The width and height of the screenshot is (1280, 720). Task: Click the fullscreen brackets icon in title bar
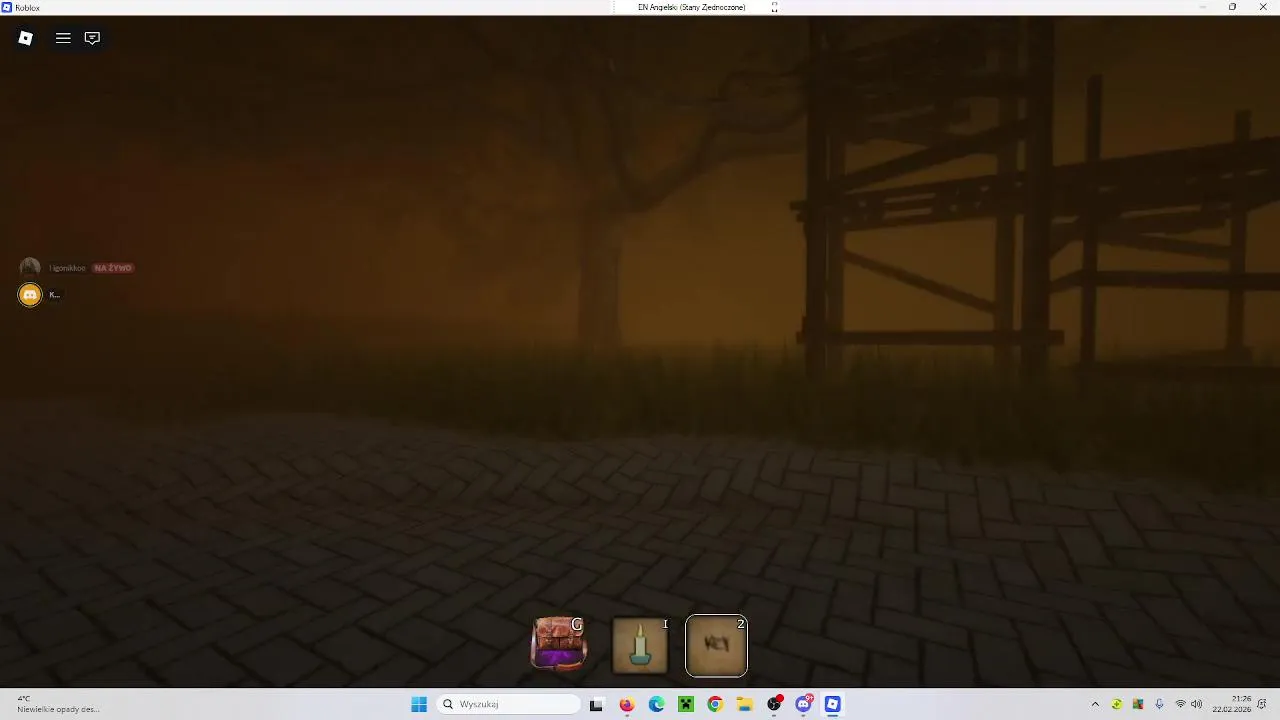[774, 7]
